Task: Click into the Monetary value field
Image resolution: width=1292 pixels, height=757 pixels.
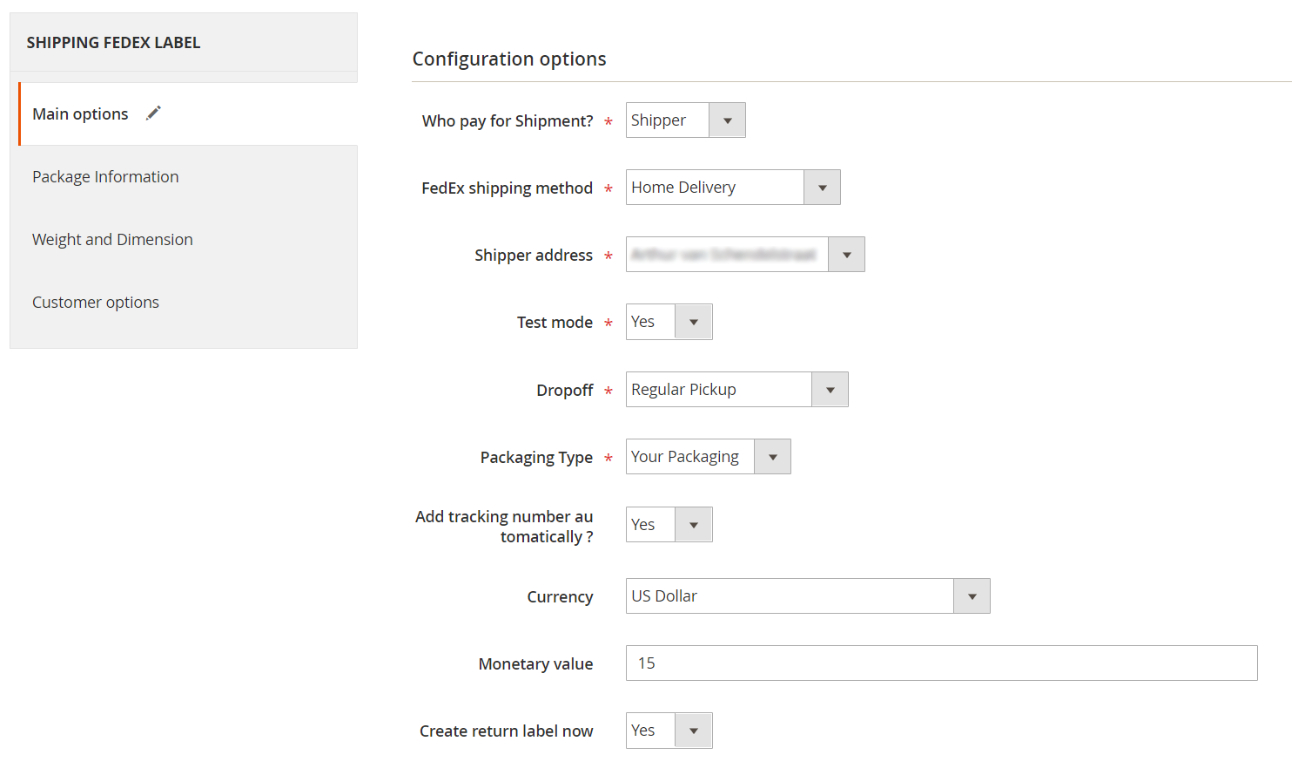Action: pos(941,663)
